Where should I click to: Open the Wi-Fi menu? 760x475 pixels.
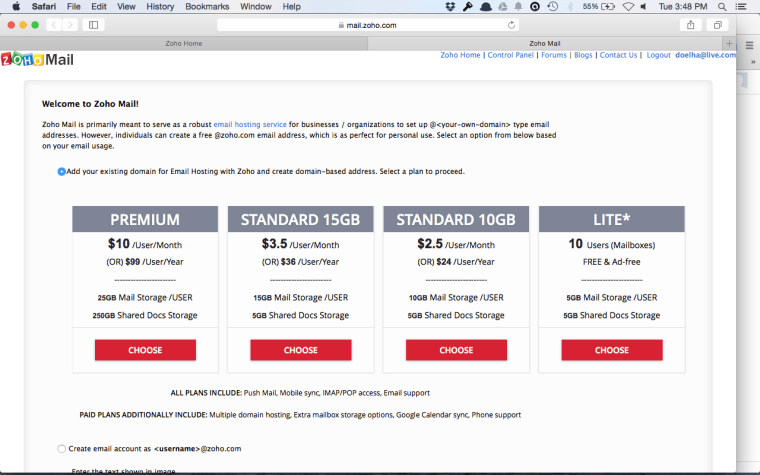[628, 6]
